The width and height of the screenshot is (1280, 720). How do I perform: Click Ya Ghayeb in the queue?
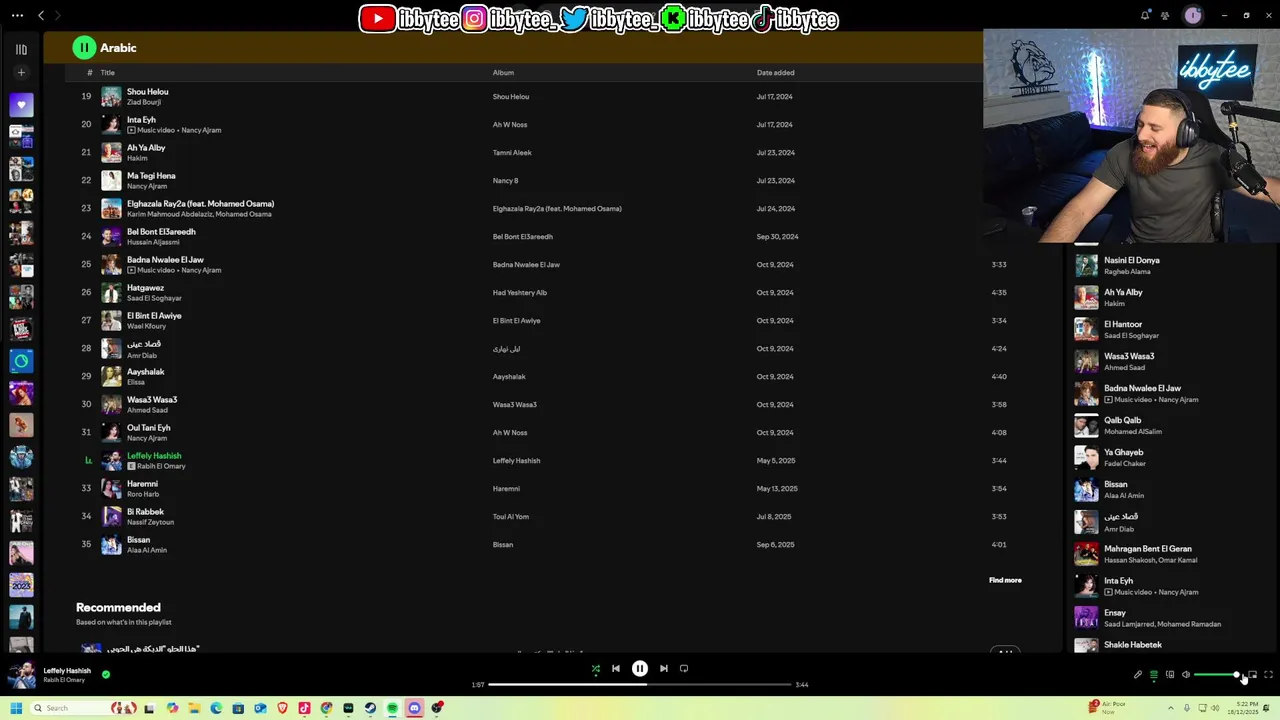(x=1124, y=452)
